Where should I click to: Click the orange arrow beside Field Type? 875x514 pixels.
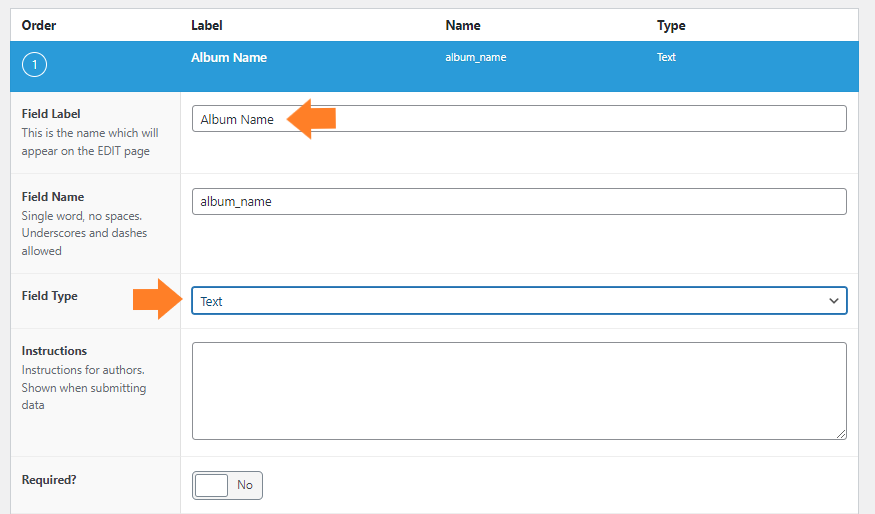pyautogui.click(x=158, y=299)
